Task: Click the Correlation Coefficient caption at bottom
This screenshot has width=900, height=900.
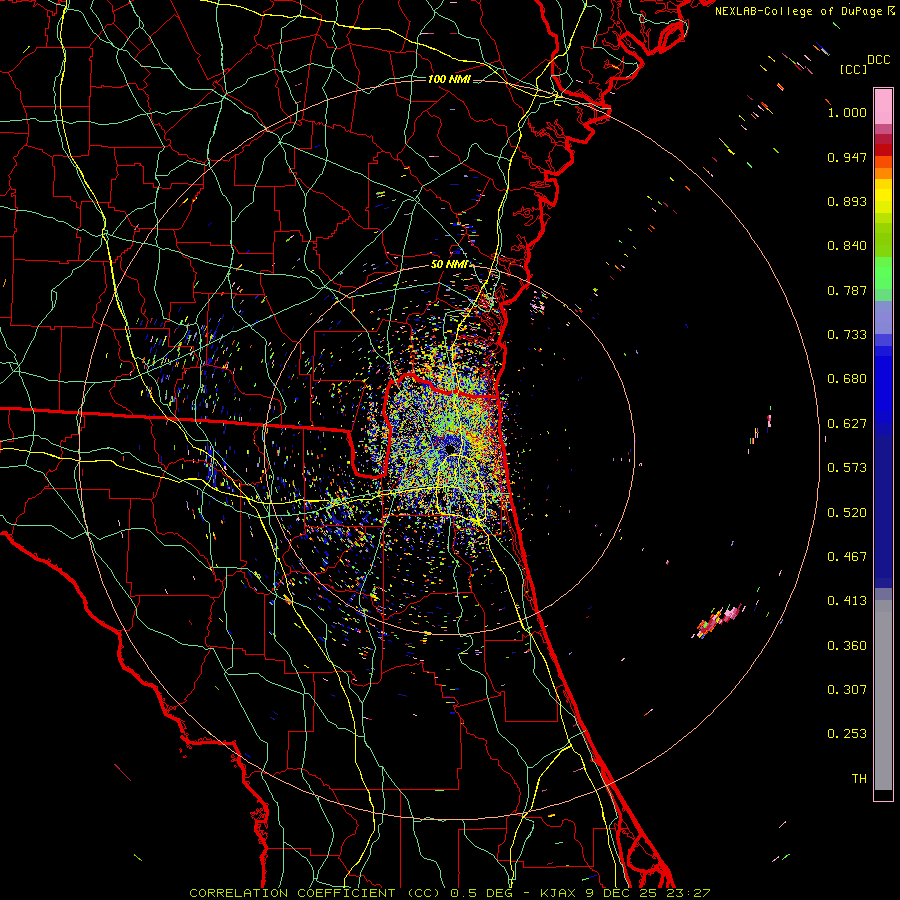Action: pos(449,893)
